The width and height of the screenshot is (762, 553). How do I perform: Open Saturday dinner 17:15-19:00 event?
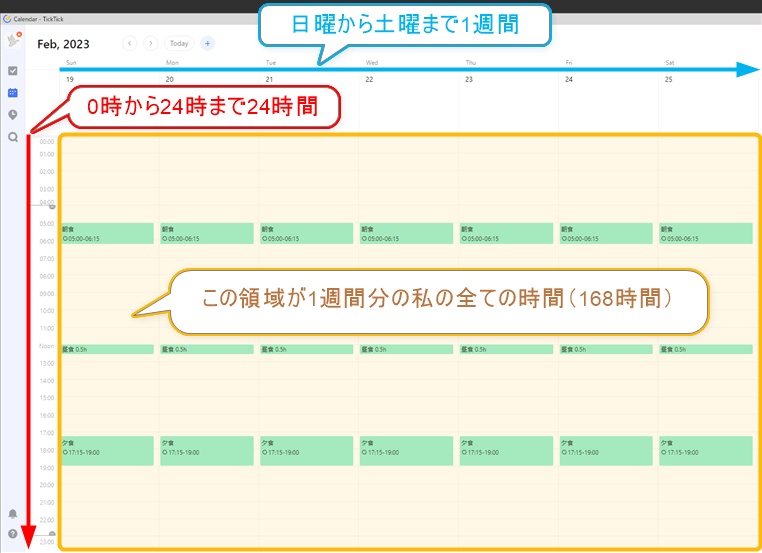tap(706, 451)
